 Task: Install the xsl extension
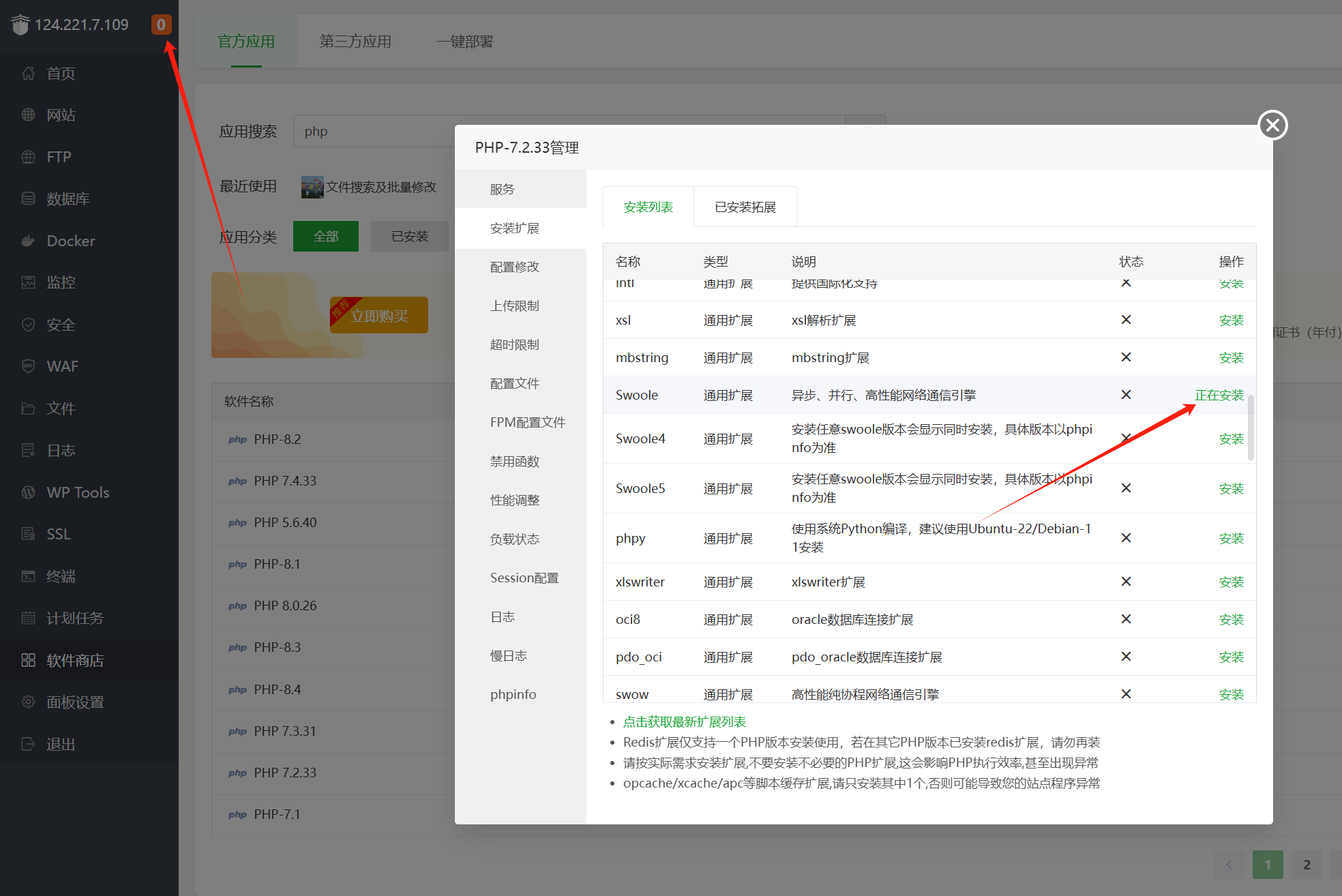click(x=1231, y=320)
